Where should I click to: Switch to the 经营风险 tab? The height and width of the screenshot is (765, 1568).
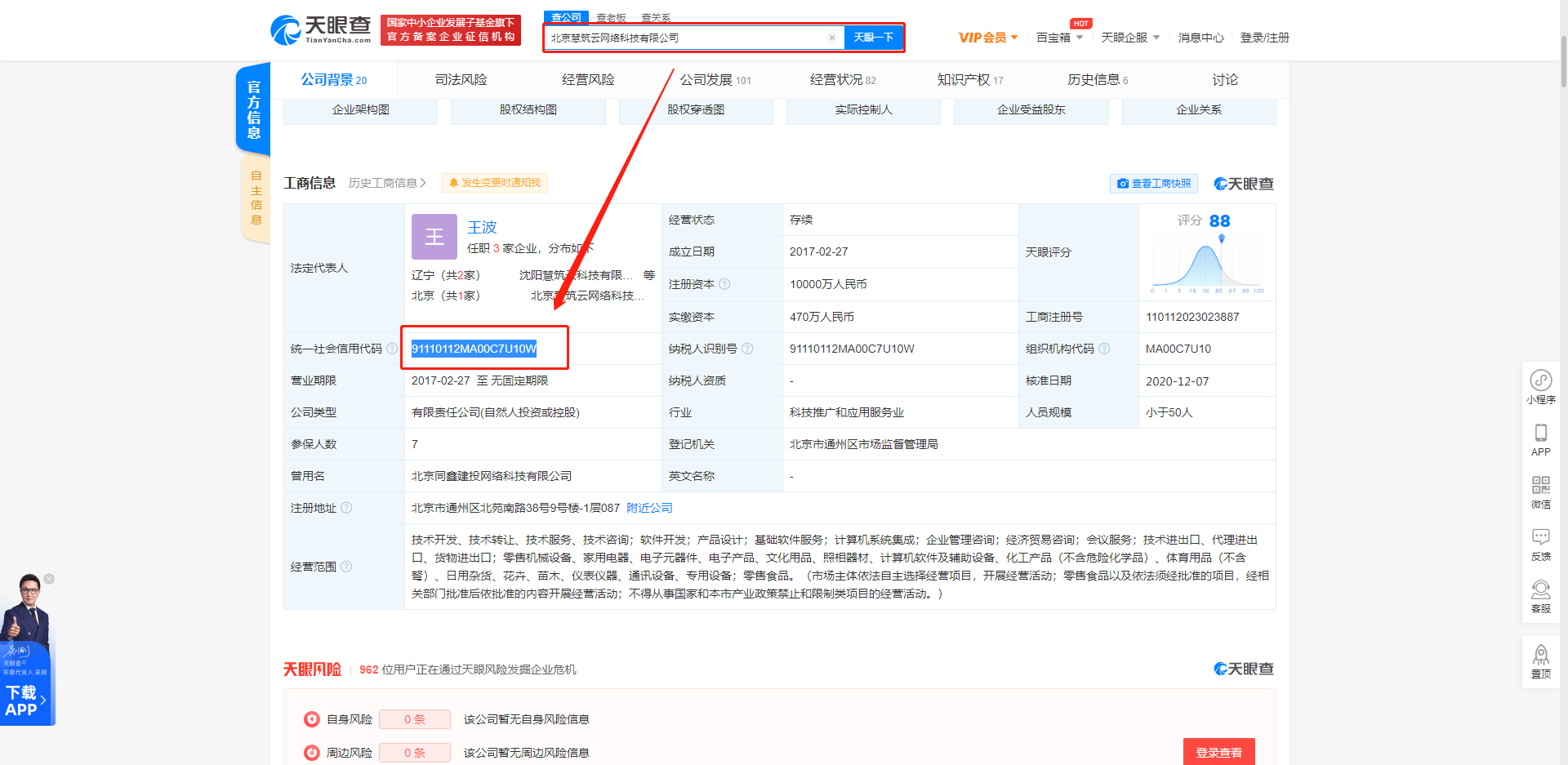(x=588, y=80)
